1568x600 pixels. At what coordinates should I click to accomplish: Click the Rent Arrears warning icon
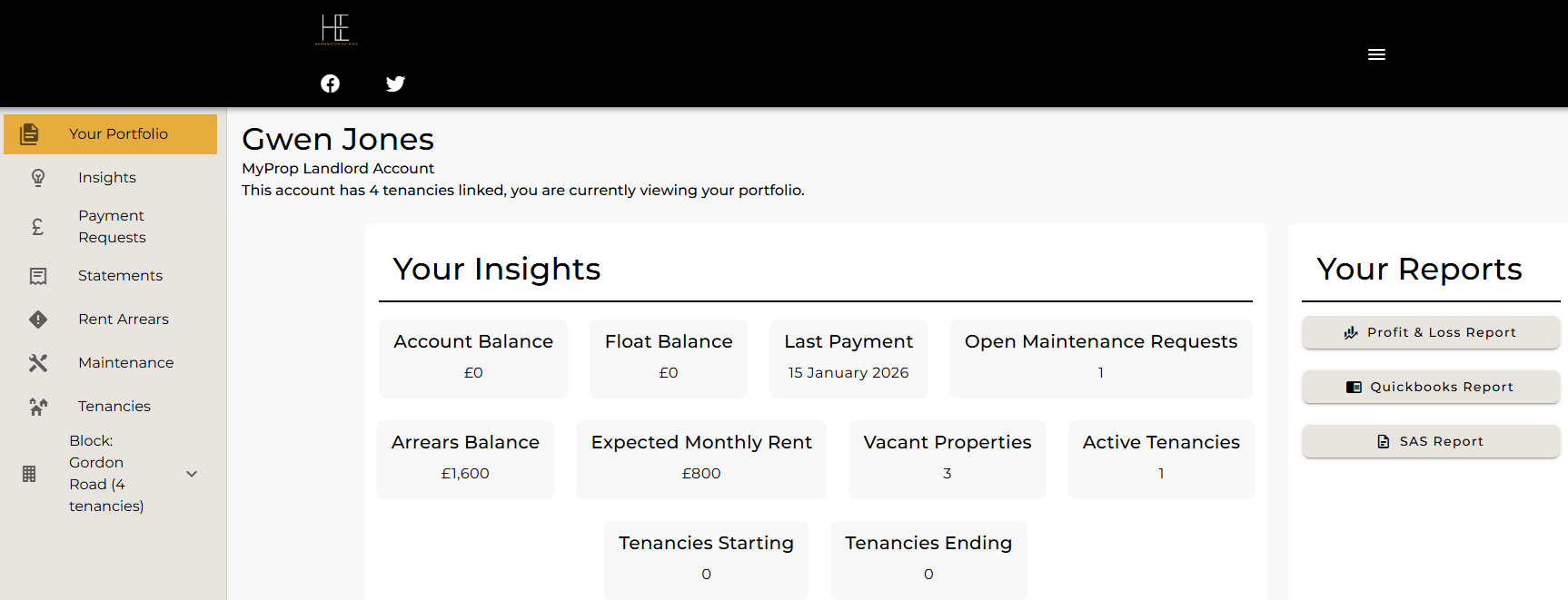pos(38,320)
